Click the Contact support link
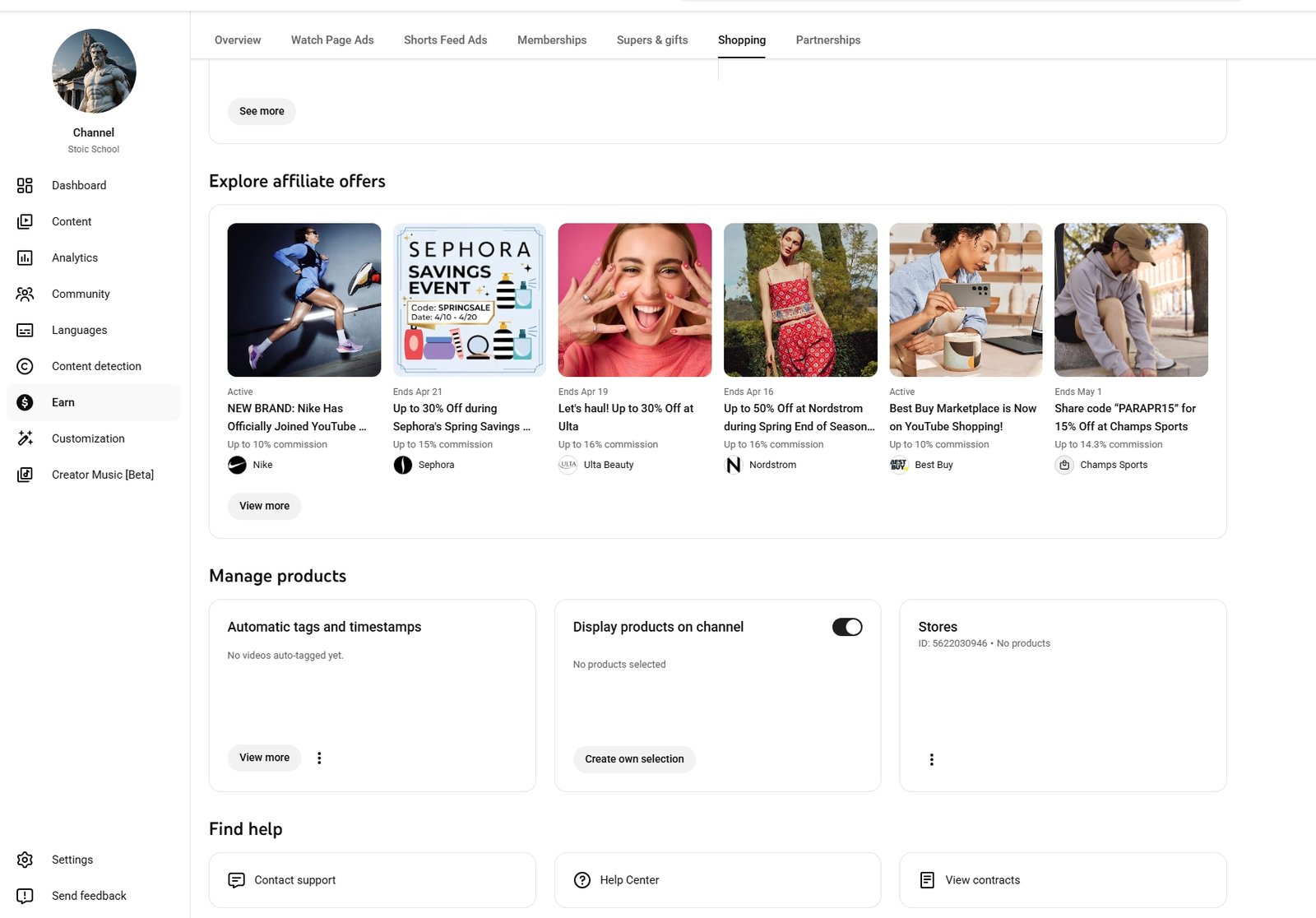This screenshot has height=918, width=1316. [x=294, y=880]
